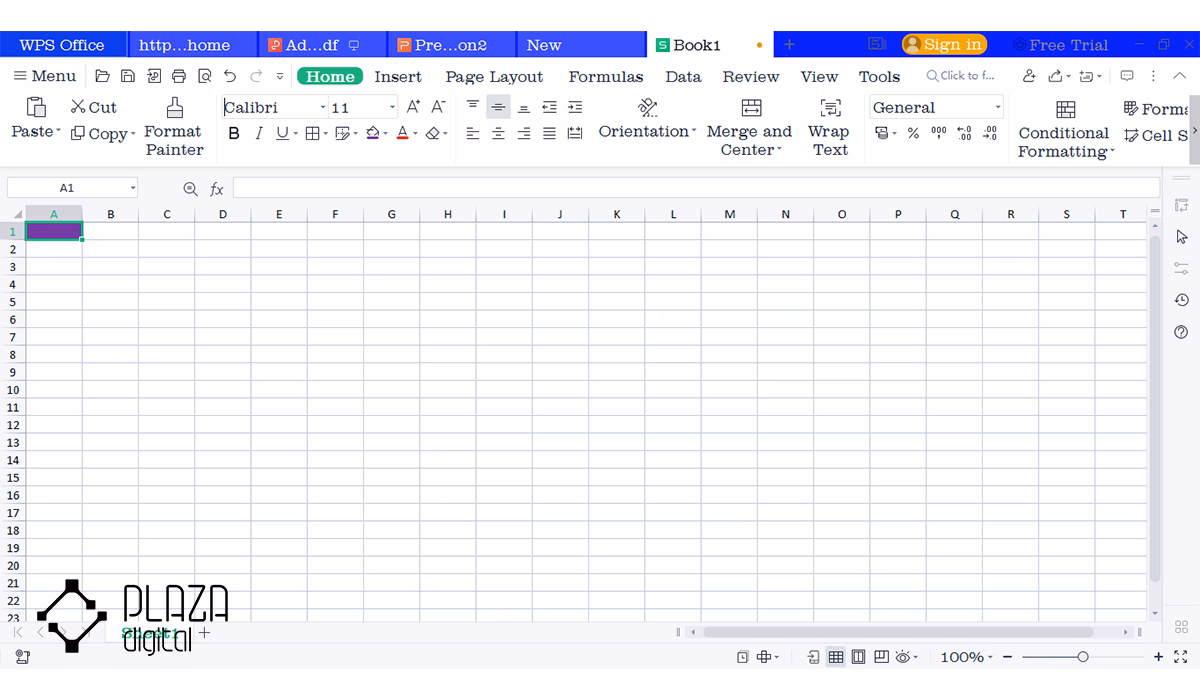Increase decimal places icon
The image size is (1200, 700).
coord(964,133)
